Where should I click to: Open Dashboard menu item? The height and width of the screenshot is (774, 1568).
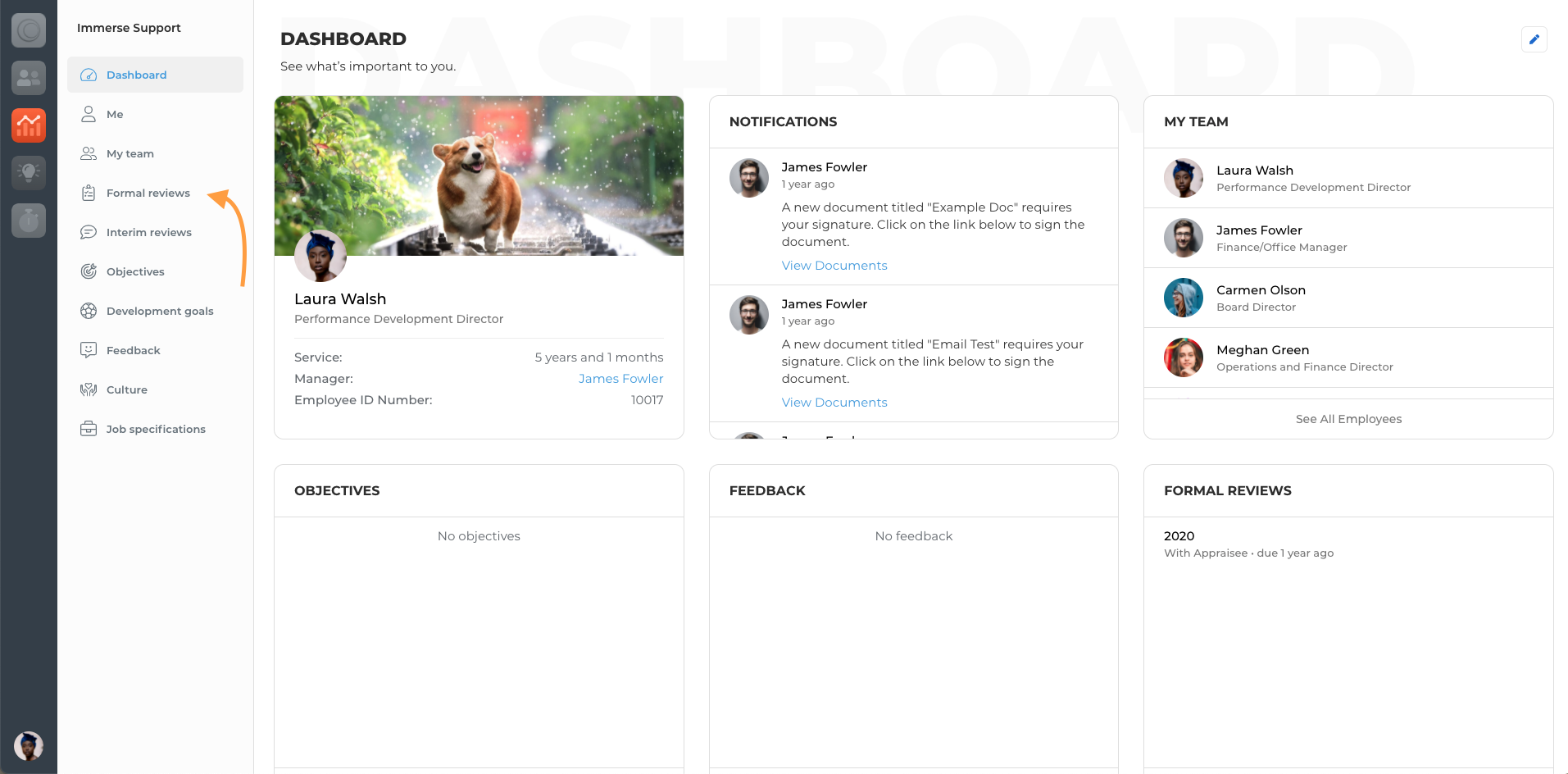[155, 75]
